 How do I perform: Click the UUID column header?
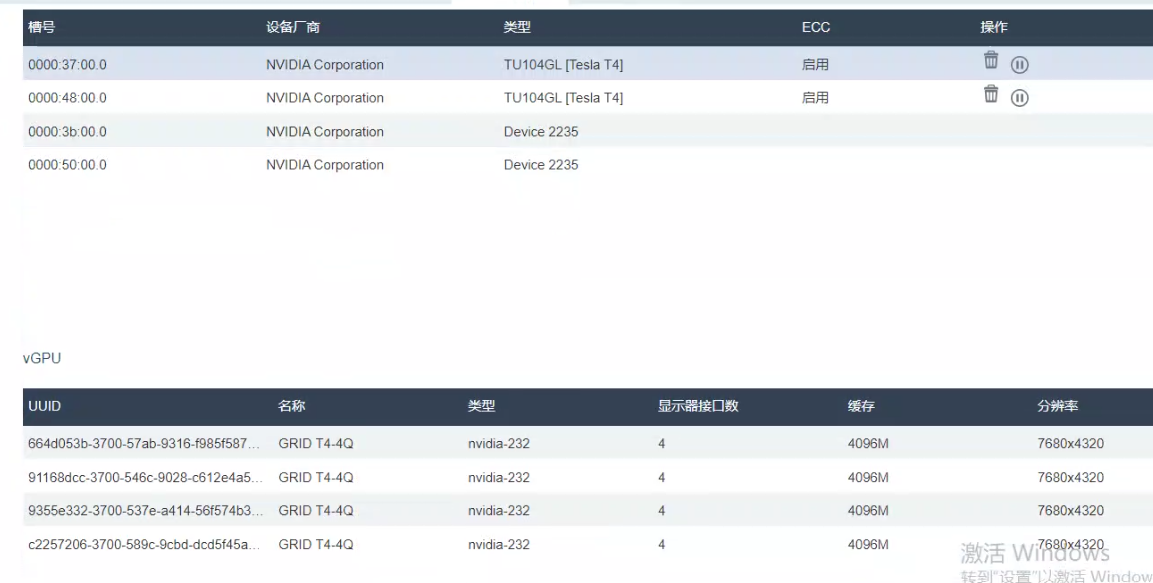coord(45,407)
